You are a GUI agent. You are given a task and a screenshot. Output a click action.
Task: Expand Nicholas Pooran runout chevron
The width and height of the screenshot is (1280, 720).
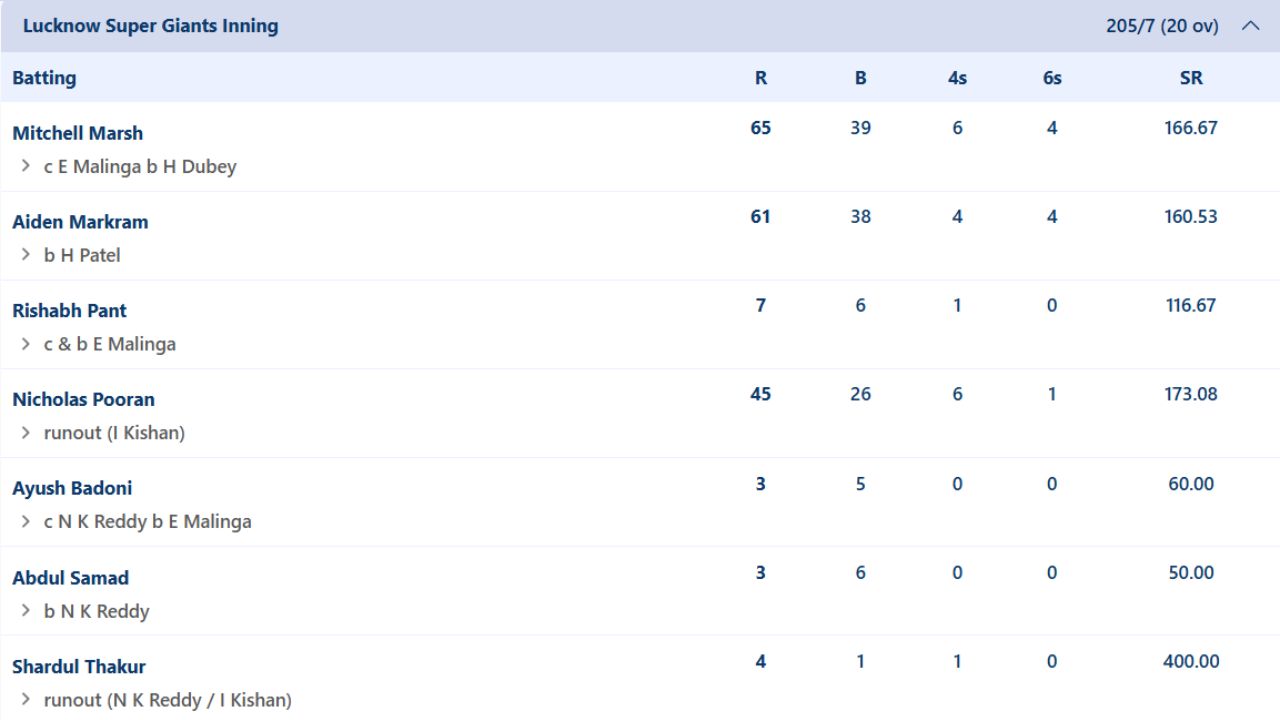click(x=26, y=432)
